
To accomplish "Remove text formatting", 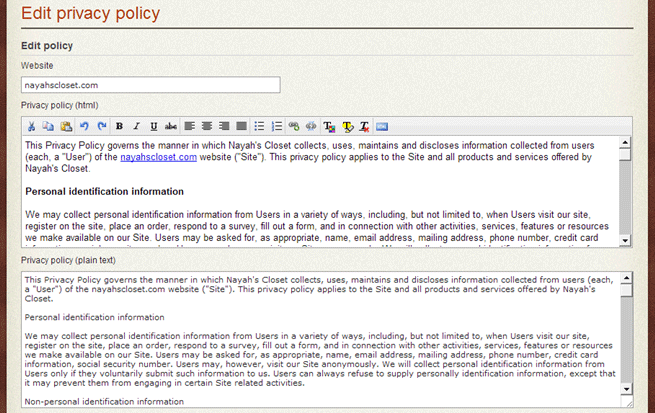I will tap(364, 126).
